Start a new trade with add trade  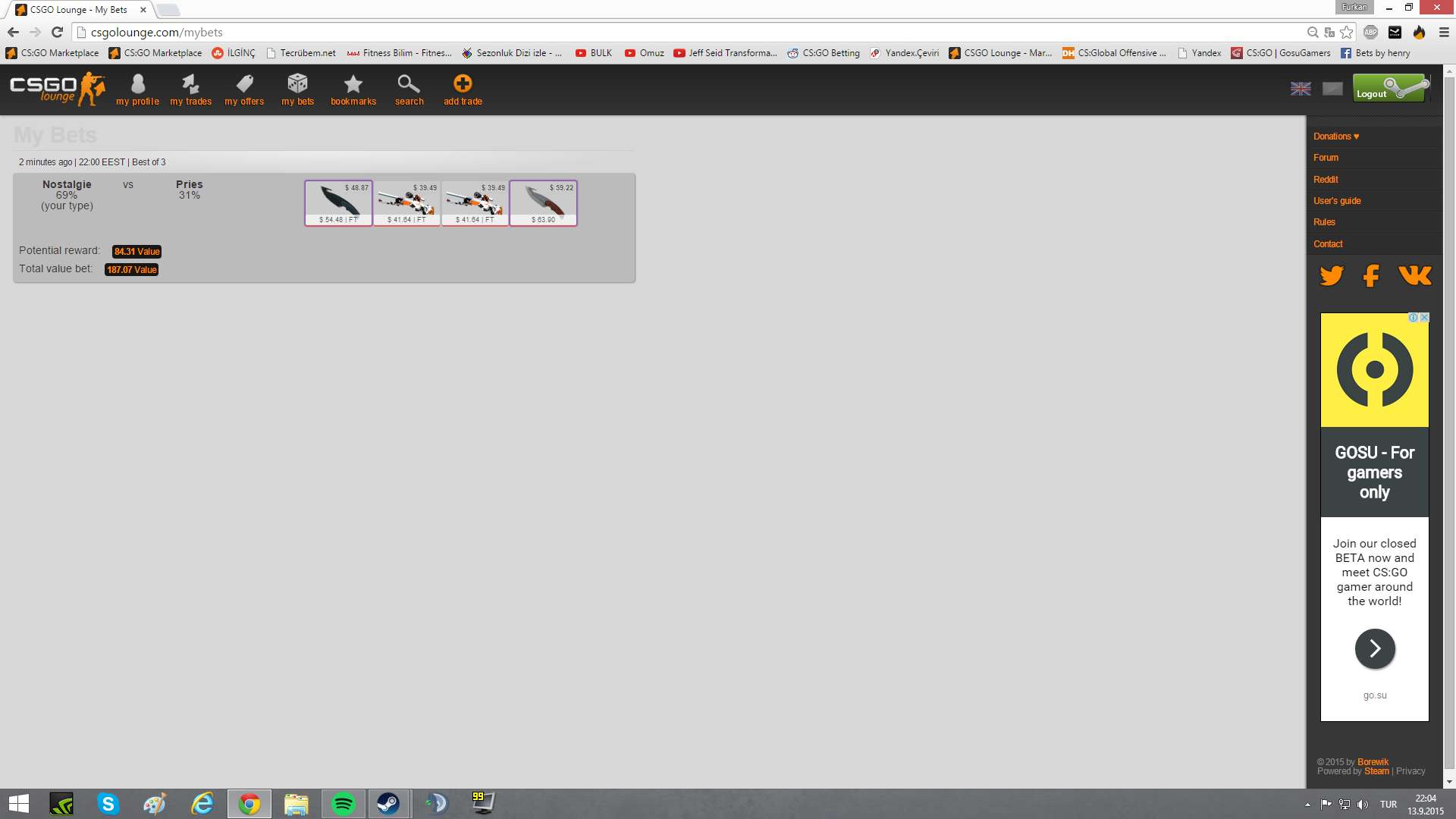(463, 89)
